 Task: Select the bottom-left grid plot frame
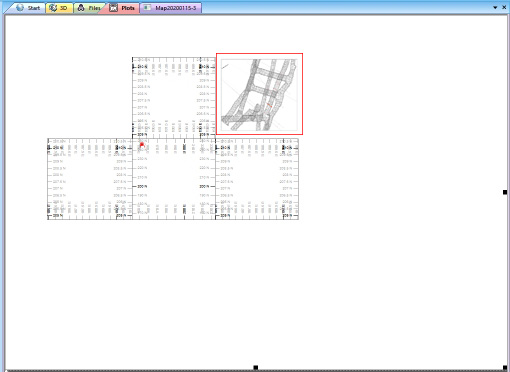tap(90, 179)
